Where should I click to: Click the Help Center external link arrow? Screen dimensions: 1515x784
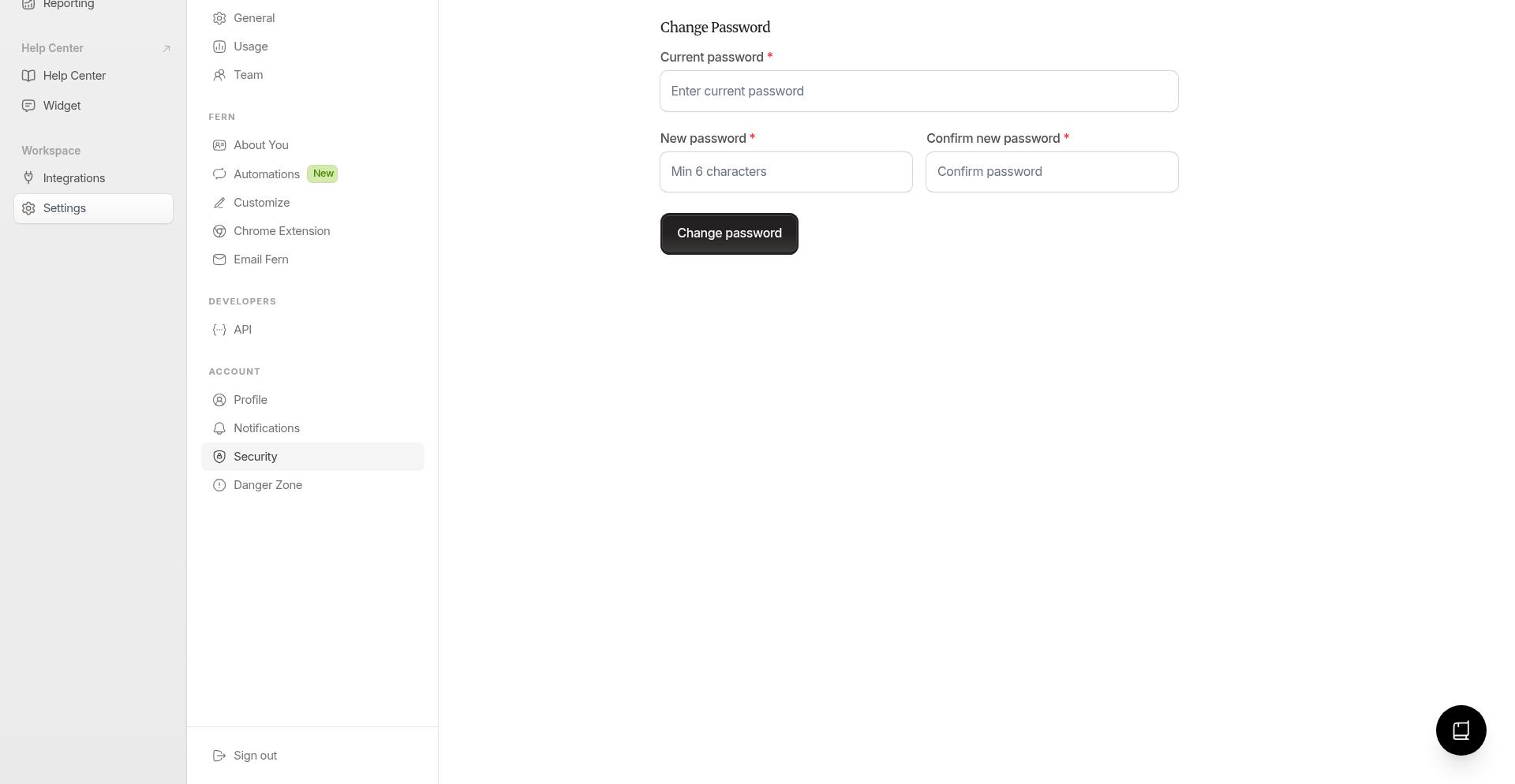tap(166, 48)
